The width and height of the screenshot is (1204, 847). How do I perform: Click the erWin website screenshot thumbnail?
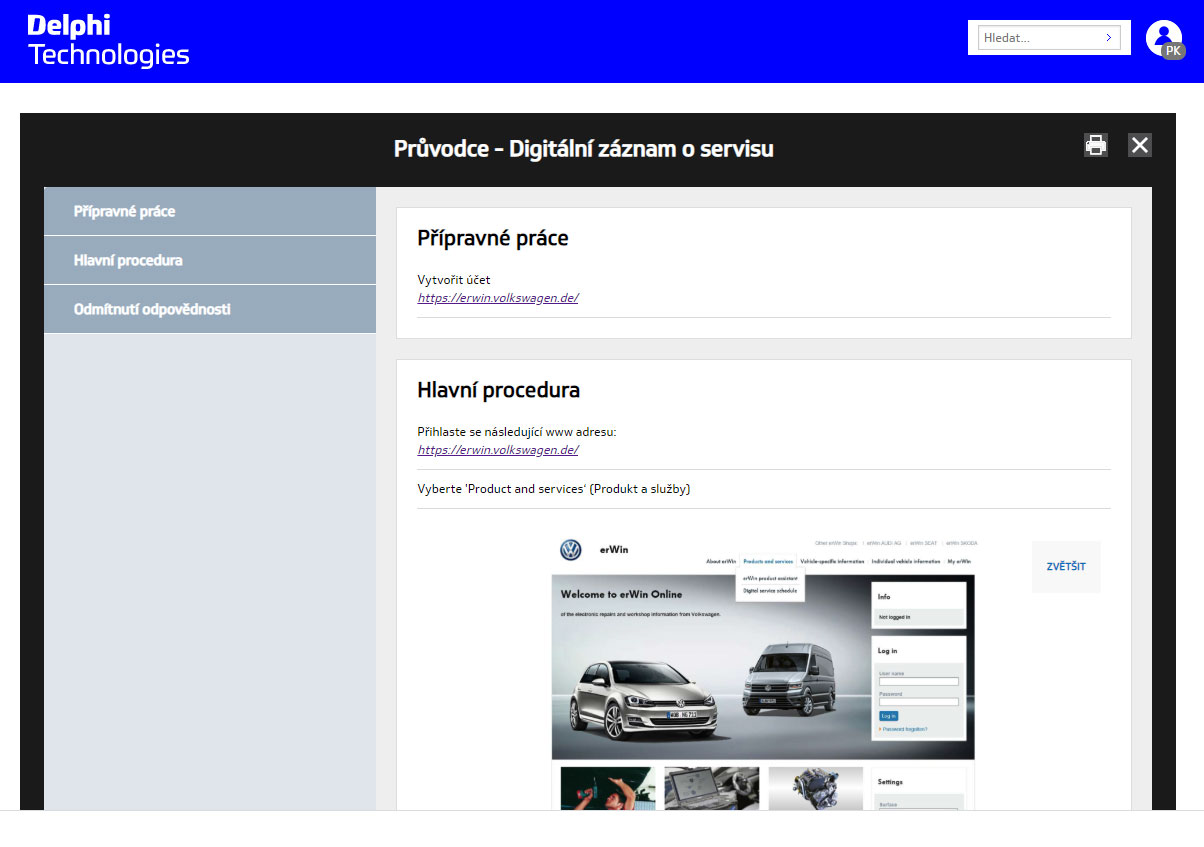[x=763, y=672]
